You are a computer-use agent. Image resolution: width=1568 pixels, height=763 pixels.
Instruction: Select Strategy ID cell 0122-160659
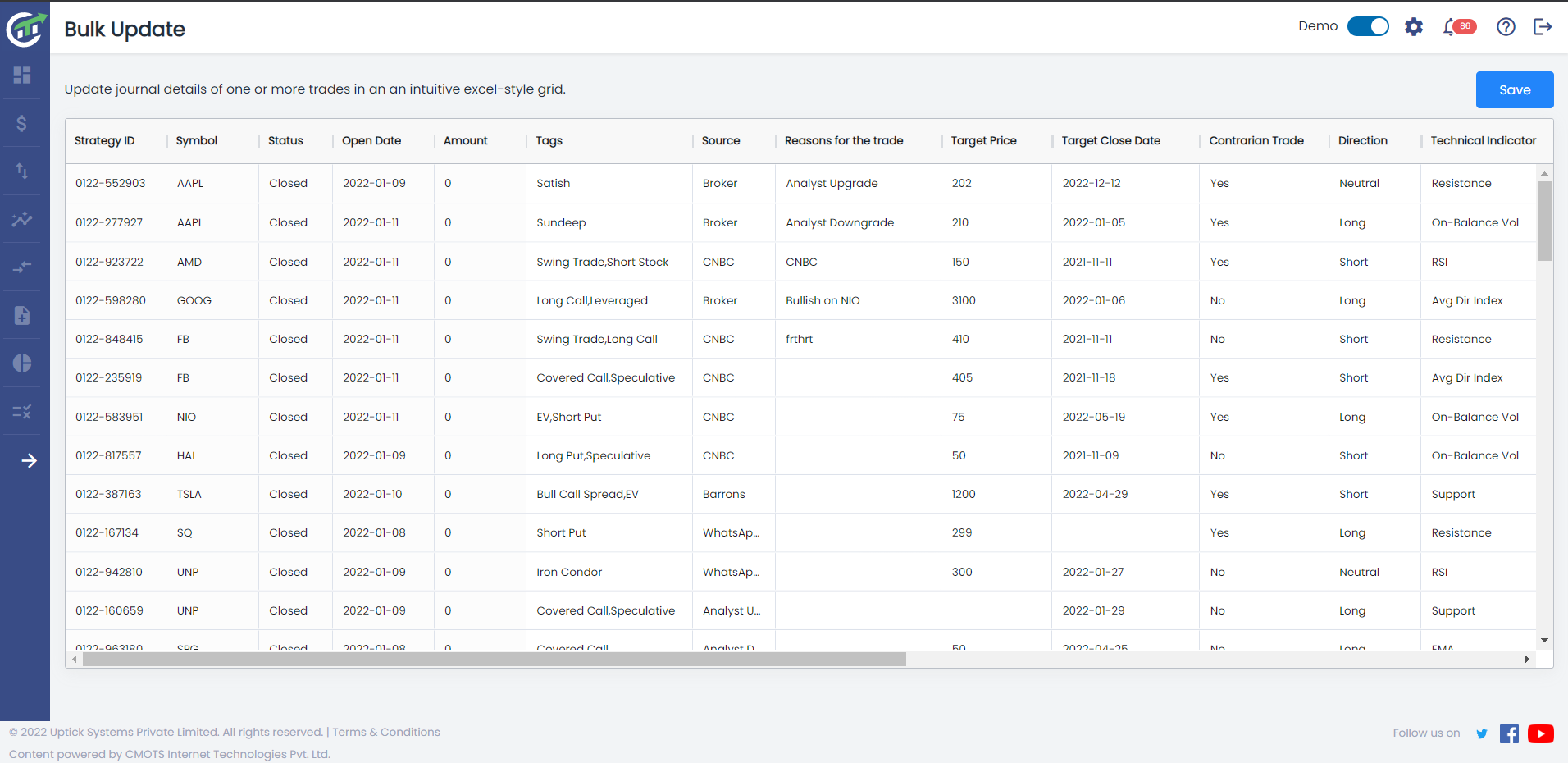pos(116,610)
